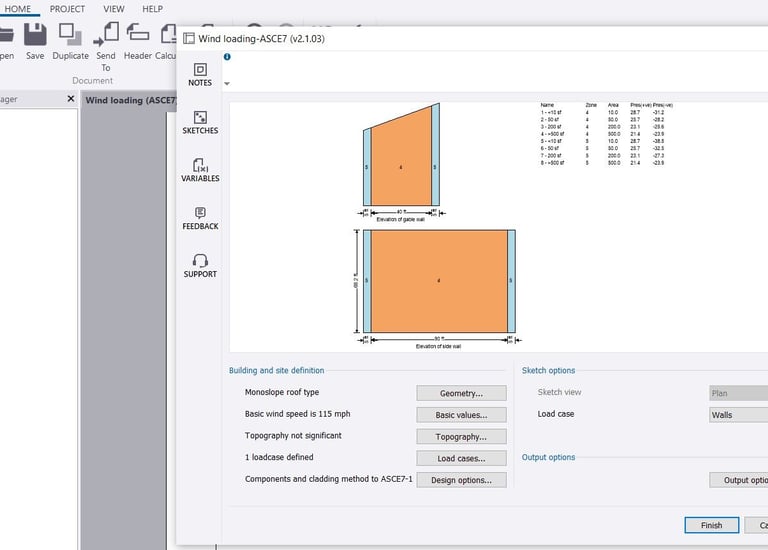This screenshot has width=768, height=550.
Task: Expand the notes dropdown arrow
Action: (227, 84)
